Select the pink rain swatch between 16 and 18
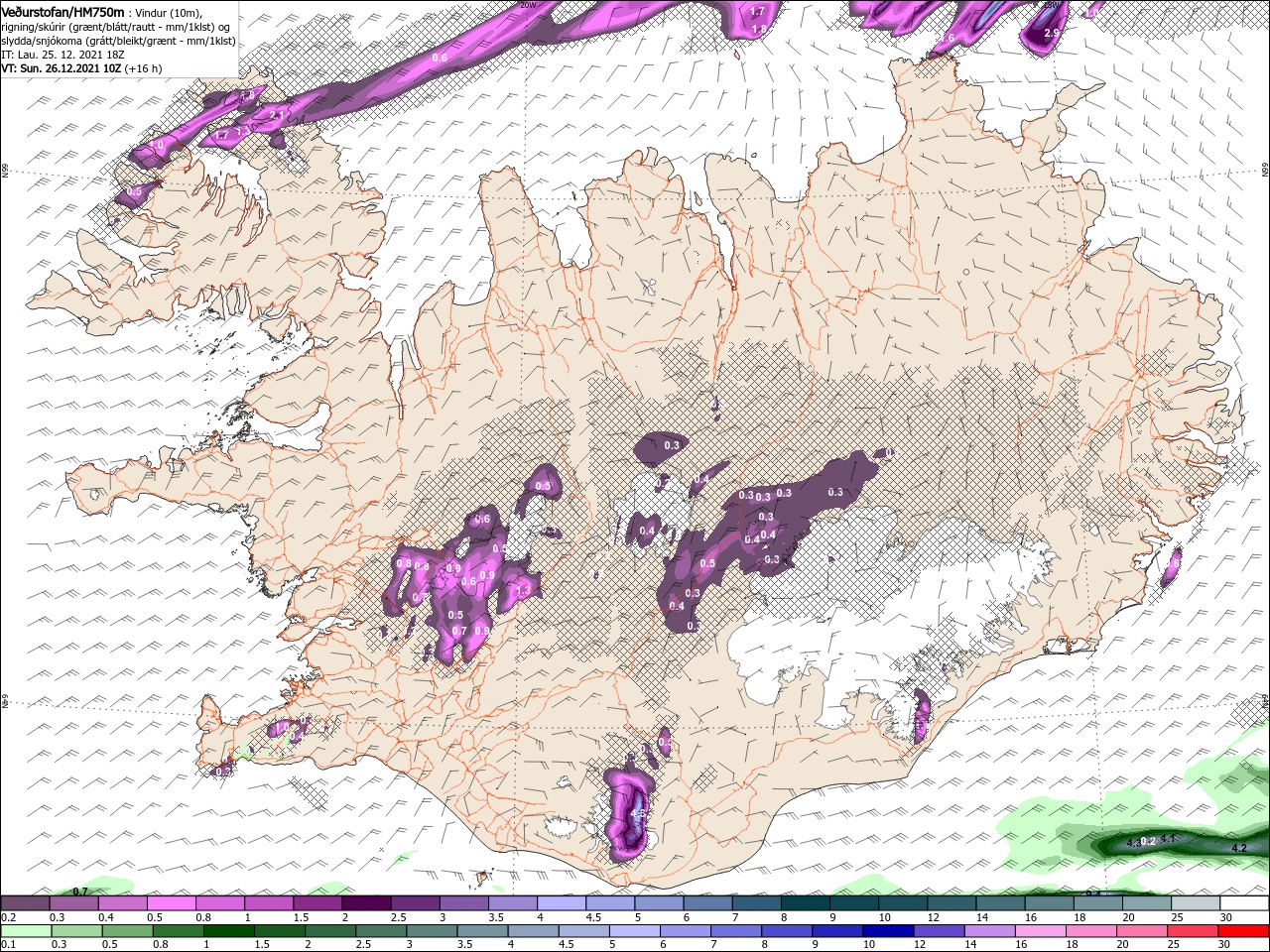Image resolution: width=1270 pixels, height=952 pixels. click(x=1040, y=931)
